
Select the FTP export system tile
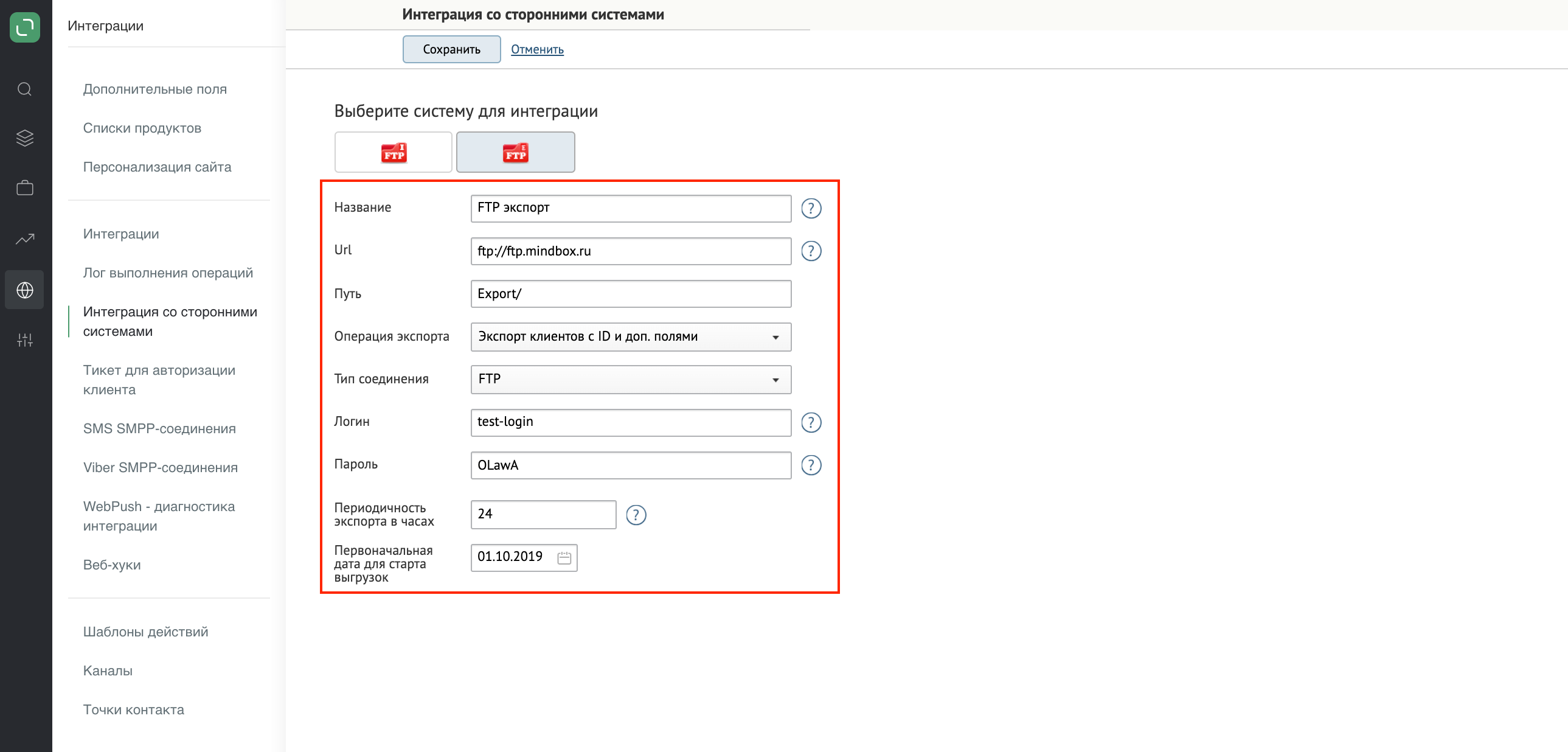coord(516,152)
